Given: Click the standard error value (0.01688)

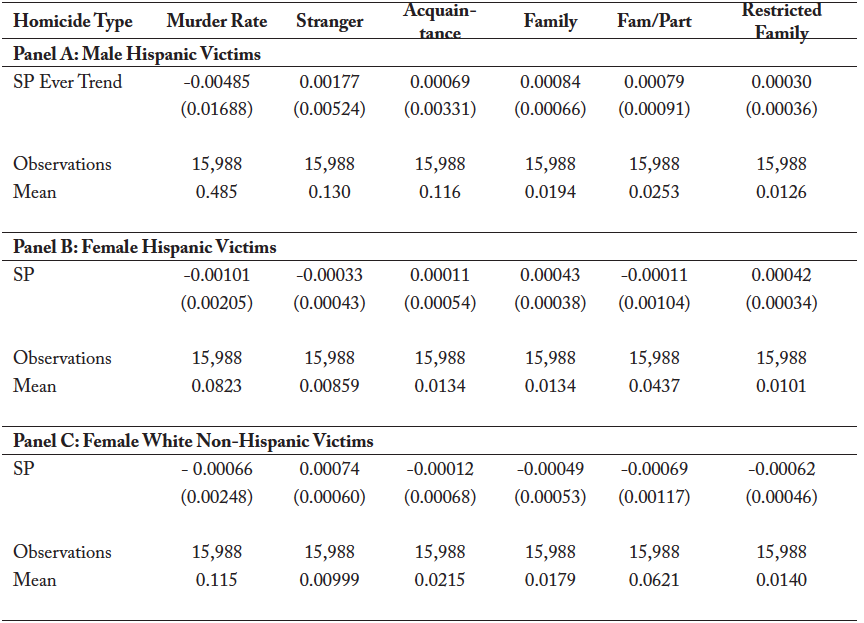Looking at the screenshot, I should point(217,109).
